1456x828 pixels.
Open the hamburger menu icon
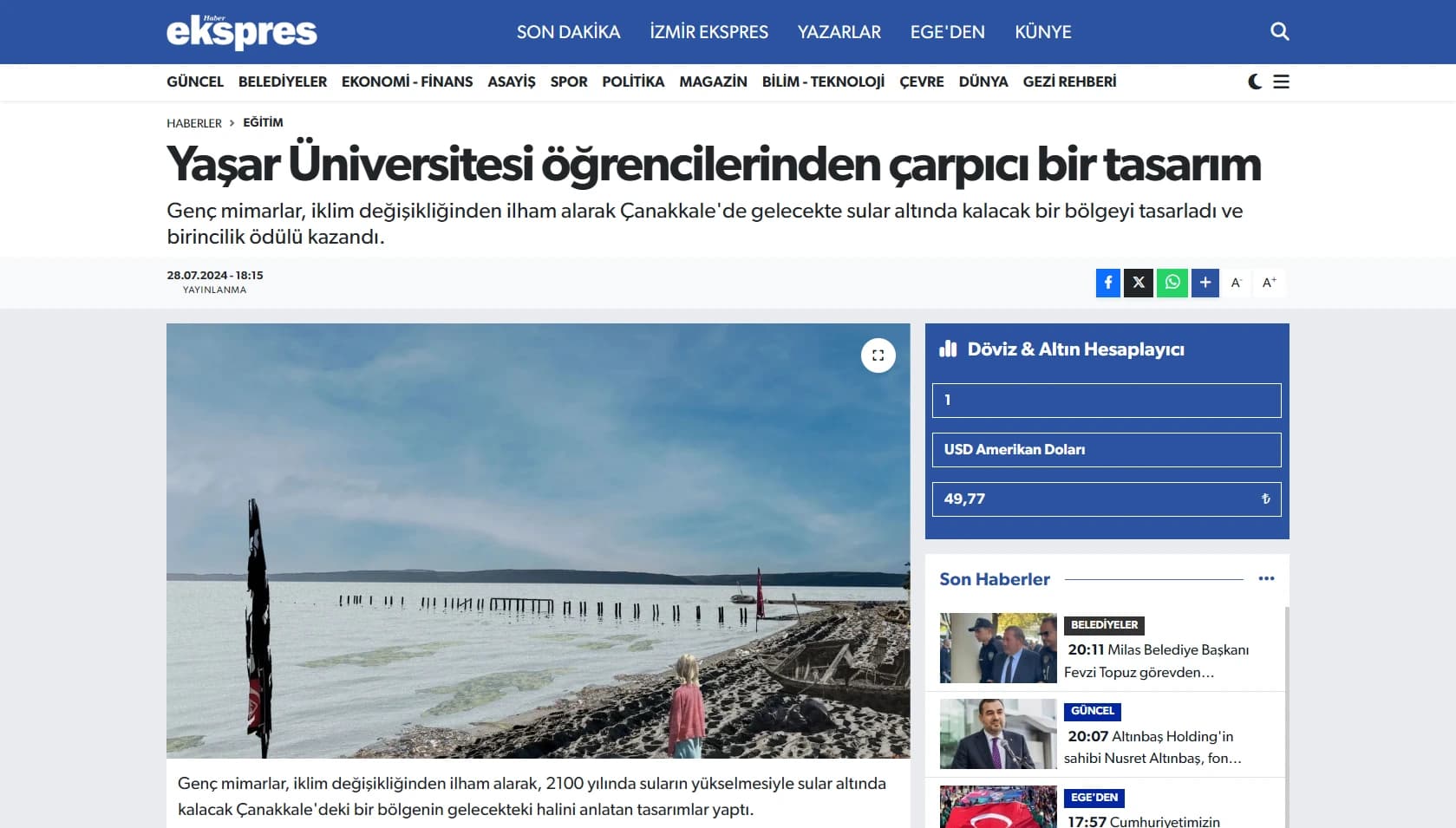pyautogui.click(x=1281, y=81)
